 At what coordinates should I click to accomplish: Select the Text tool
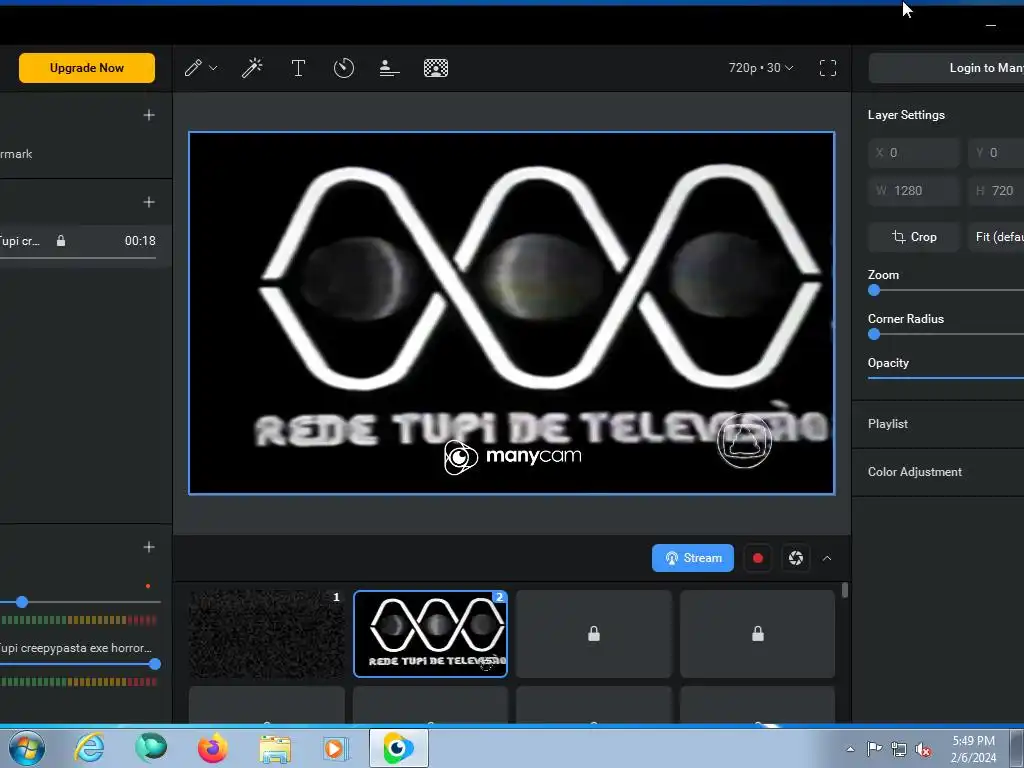298,68
